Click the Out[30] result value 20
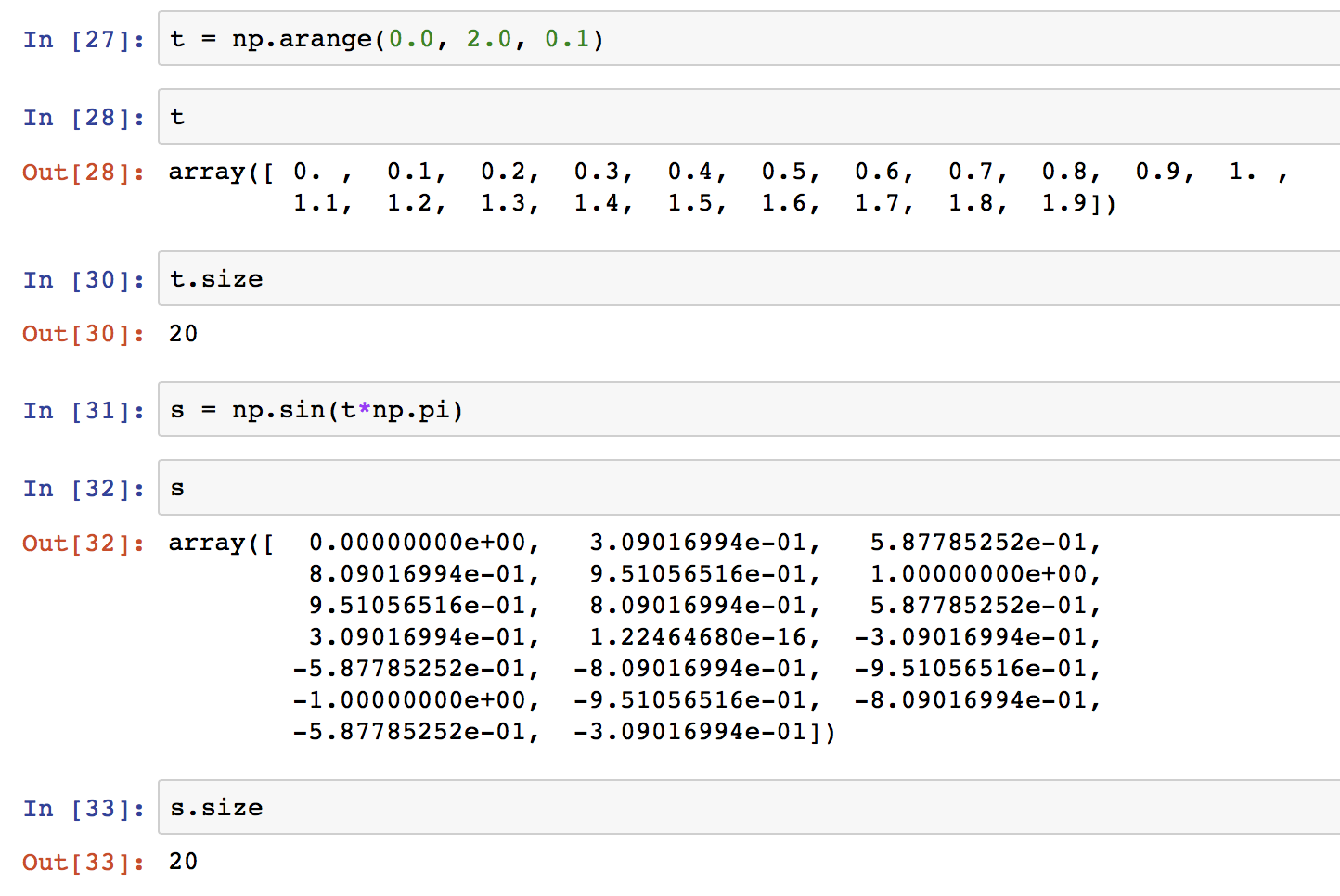 (x=183, y=333)
